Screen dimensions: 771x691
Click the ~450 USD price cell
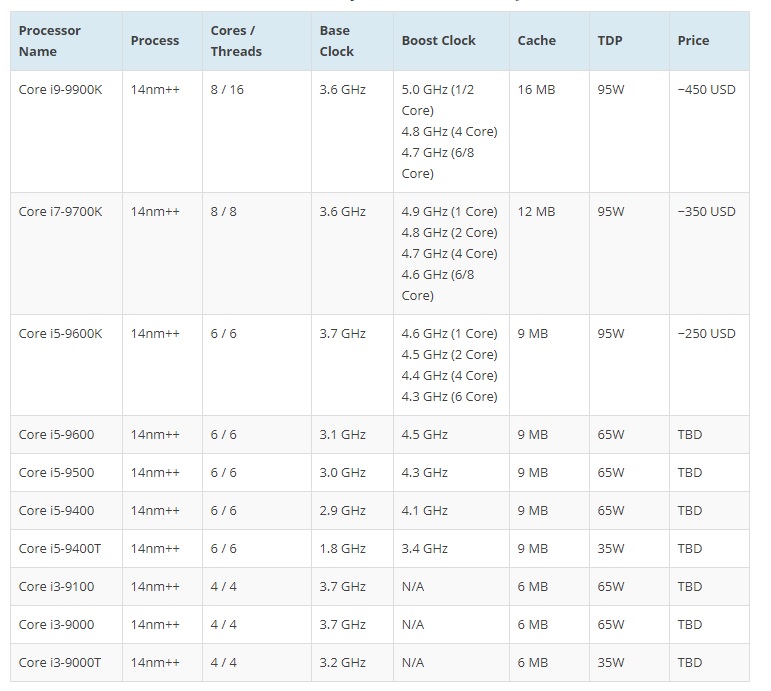[710, 131]
